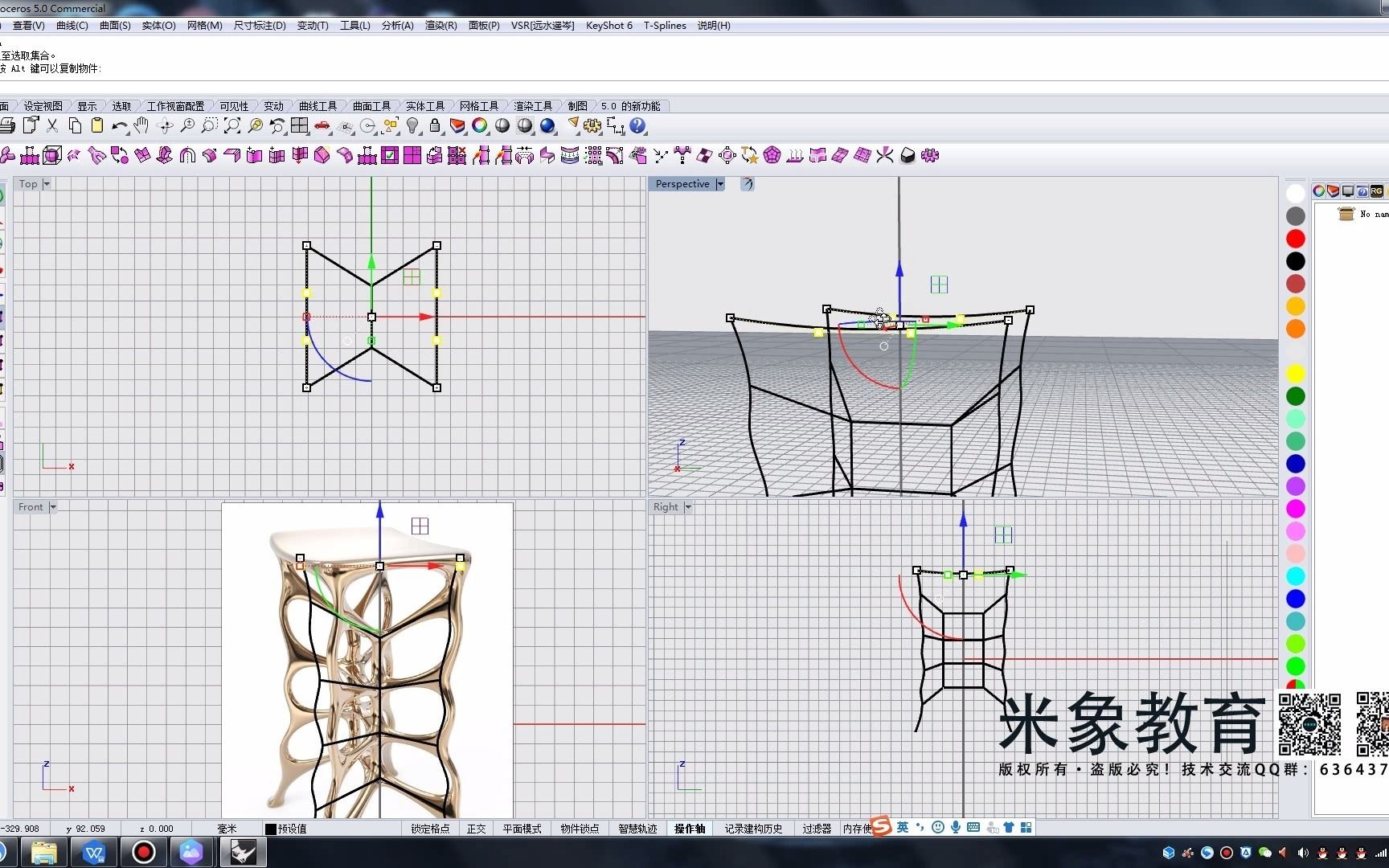Screen dimensions: 1389x868
Task: Select the Scissors cut tool
Action: coord(51,126)
